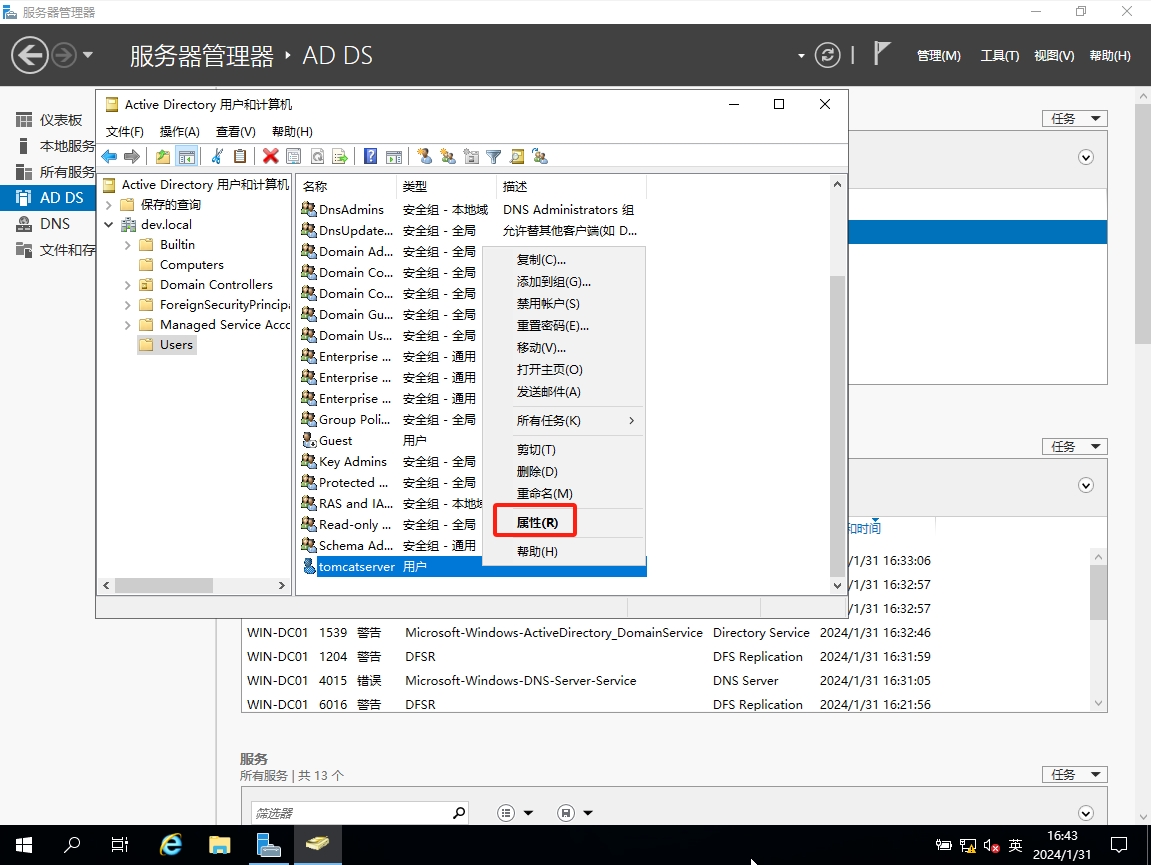
Task: Open the first 任务 dropdown at top right
Action: click(1074, 118)
